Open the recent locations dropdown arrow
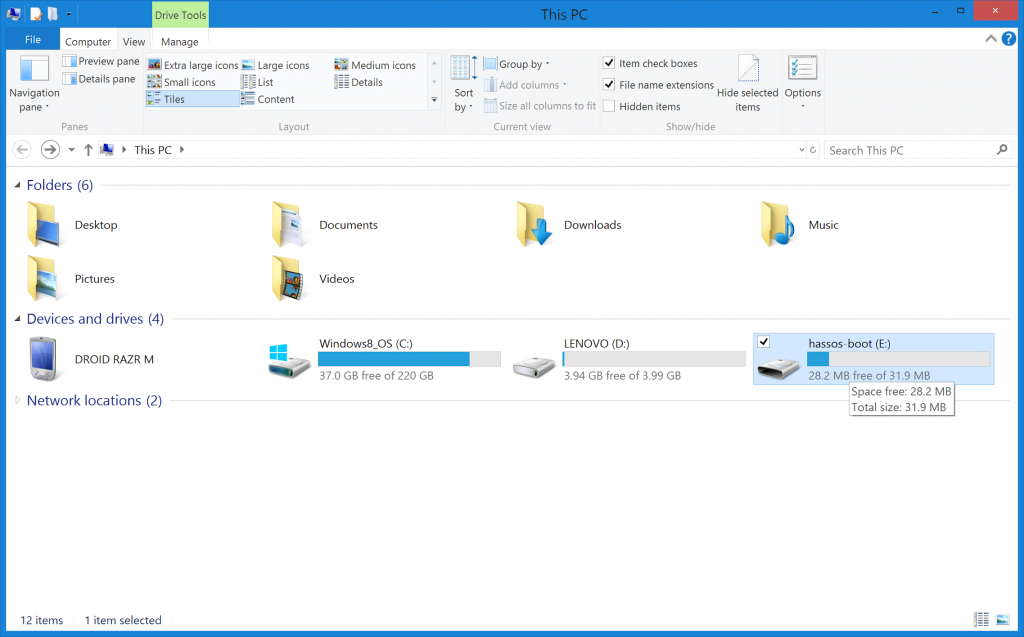Screen dimensions: 1024x637 click(71, 150)
